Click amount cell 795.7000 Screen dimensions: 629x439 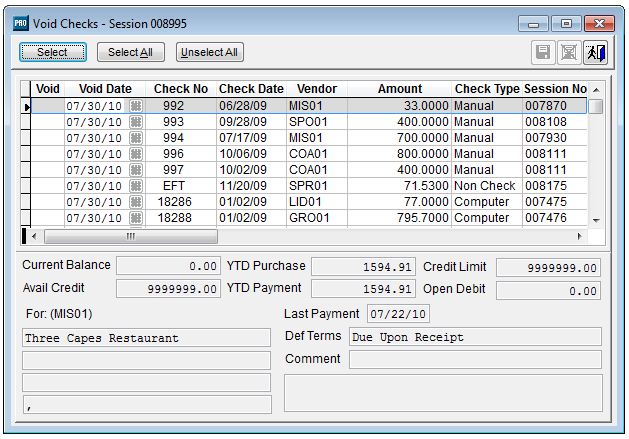(400, 218)
